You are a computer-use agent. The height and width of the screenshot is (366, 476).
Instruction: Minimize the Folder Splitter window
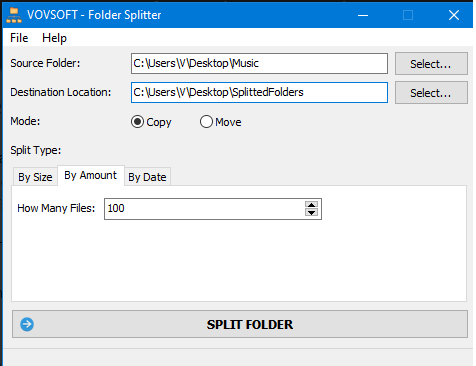(x=363, y=15)
